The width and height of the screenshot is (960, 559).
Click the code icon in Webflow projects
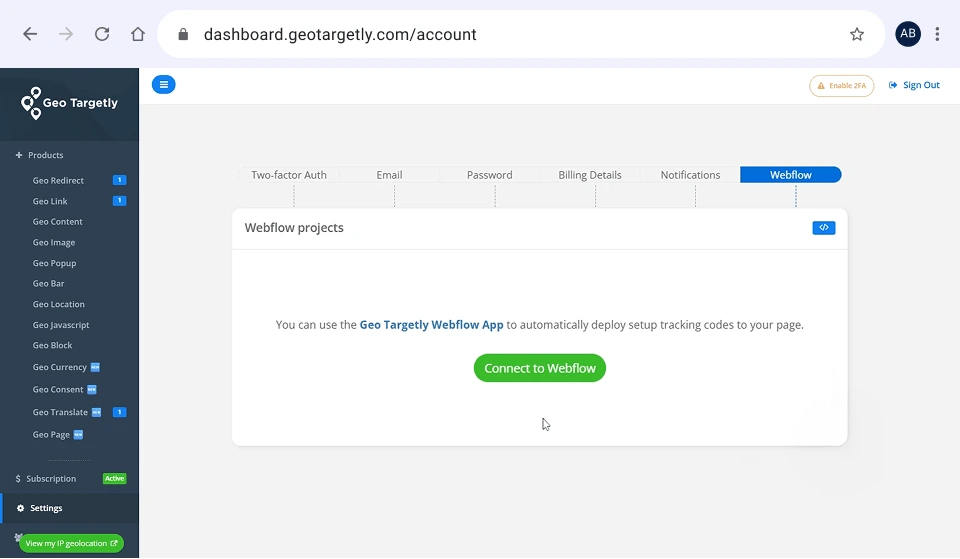[823, 228]
